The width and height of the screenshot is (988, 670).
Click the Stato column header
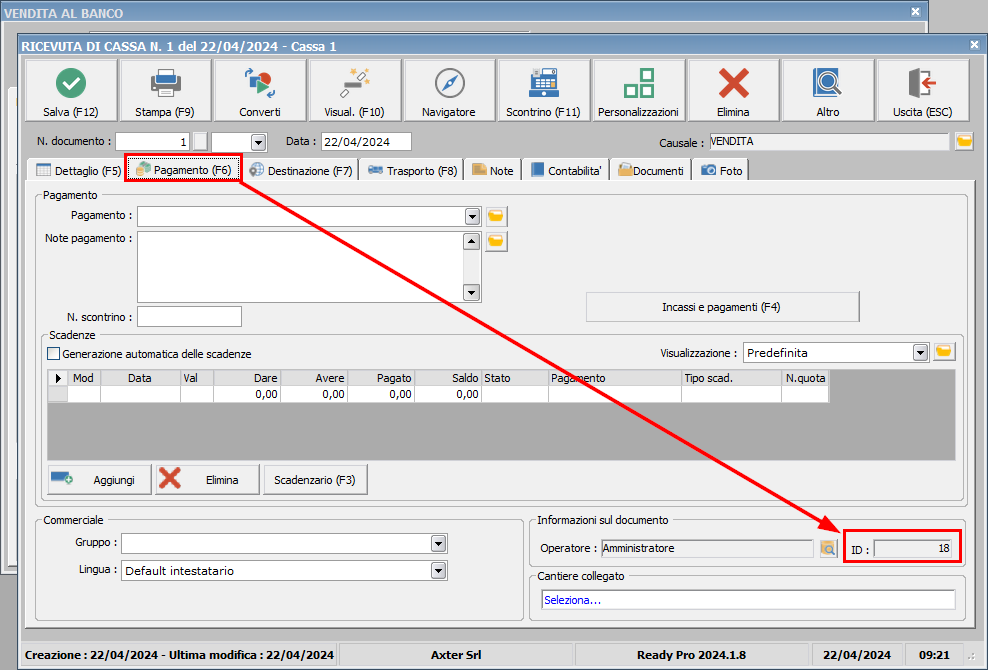point(515,378)
